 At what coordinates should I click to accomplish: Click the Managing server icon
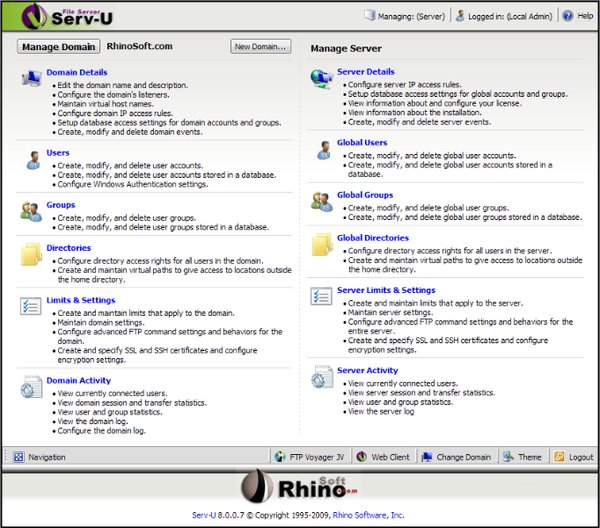point(370,16)
